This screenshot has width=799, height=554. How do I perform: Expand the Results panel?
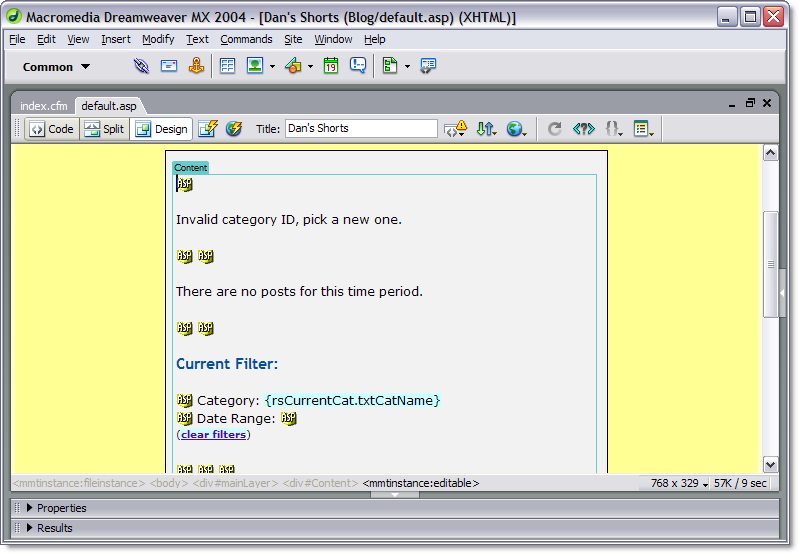coord(53,528)
